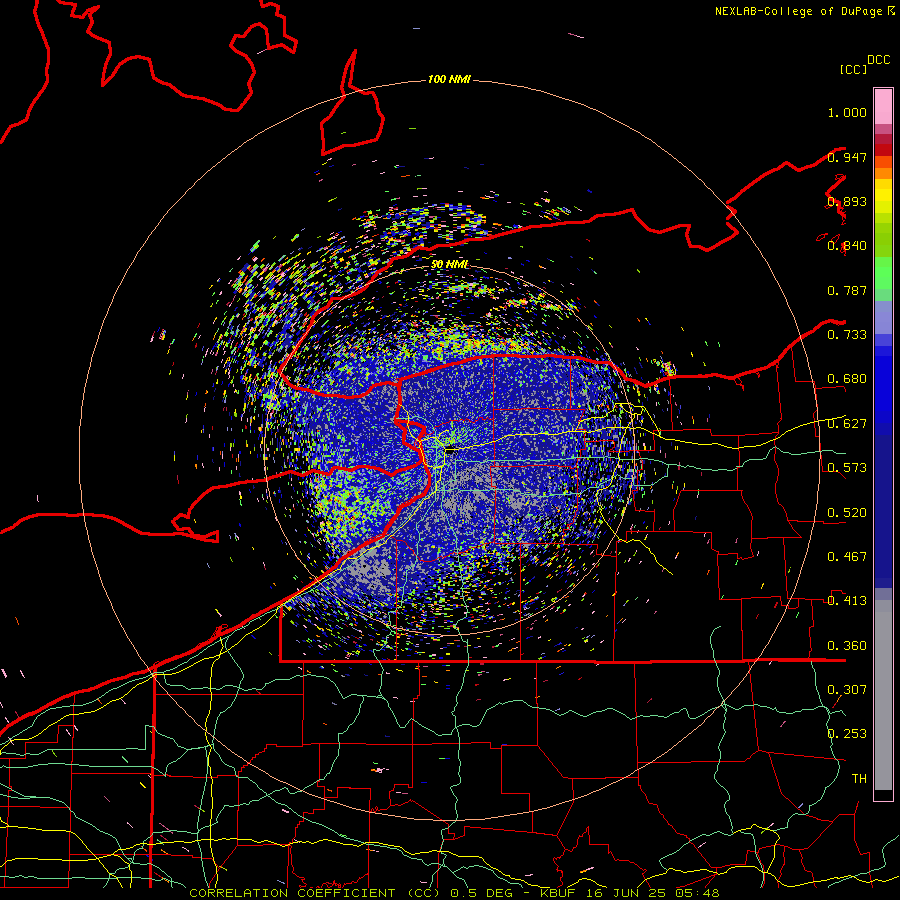Click the TH threshold label
The width and height of the screenshot is (900, 900).
pos(859,779)
